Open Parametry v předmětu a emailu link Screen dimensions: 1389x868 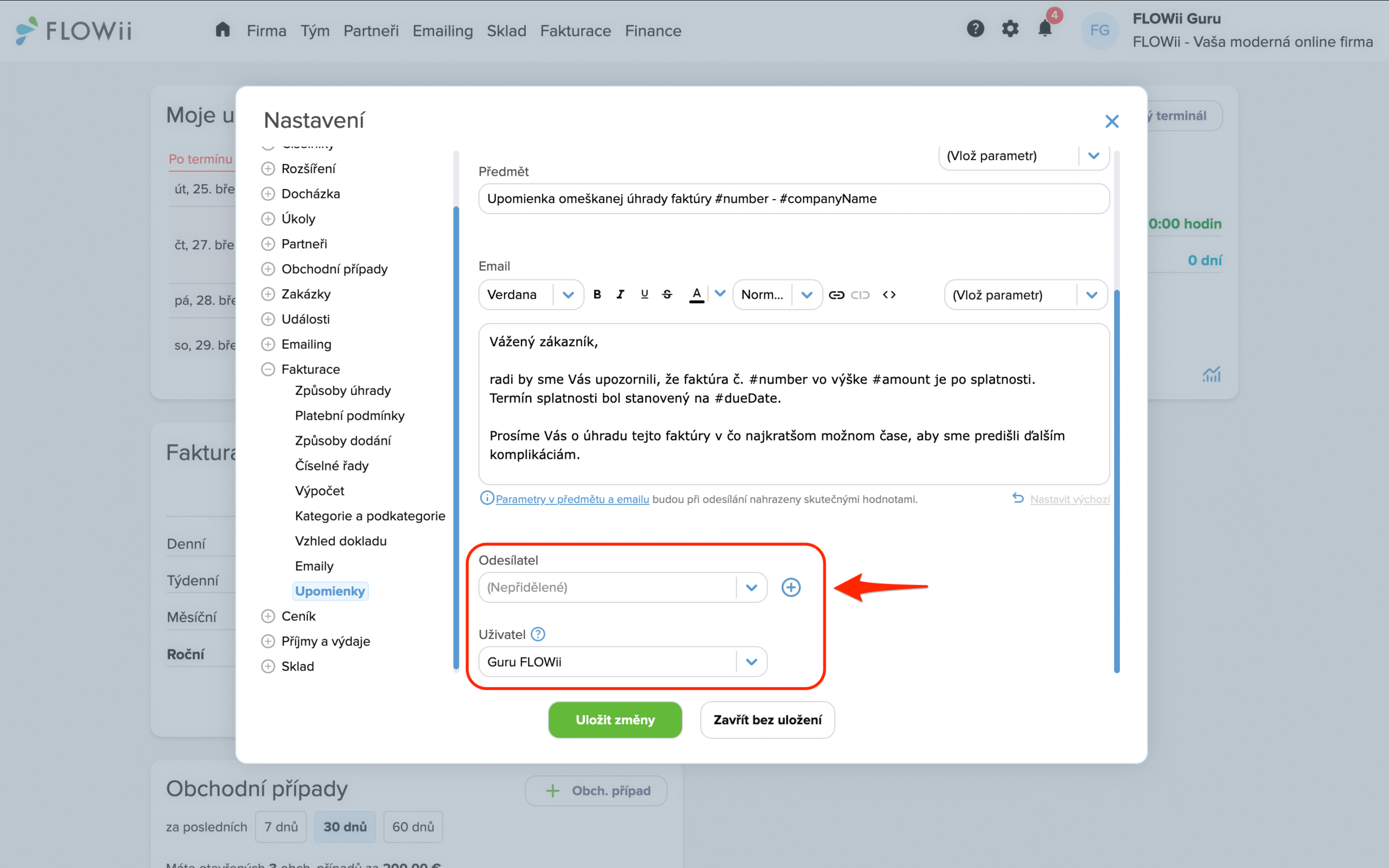point(572,500)
